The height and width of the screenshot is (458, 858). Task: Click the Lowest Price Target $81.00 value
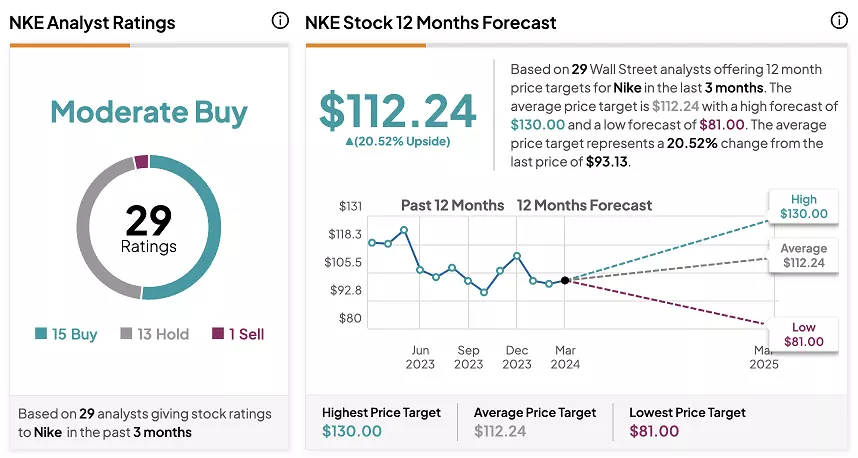(654, 431)
